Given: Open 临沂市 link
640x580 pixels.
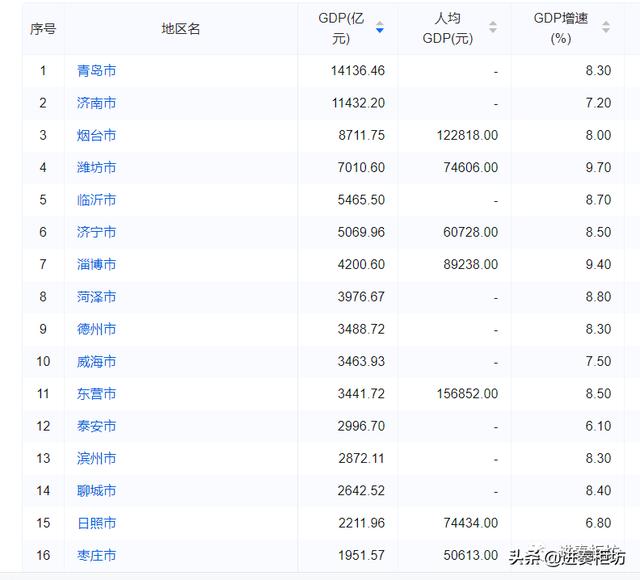Looking at the screenshot, I should pos(96,200).
